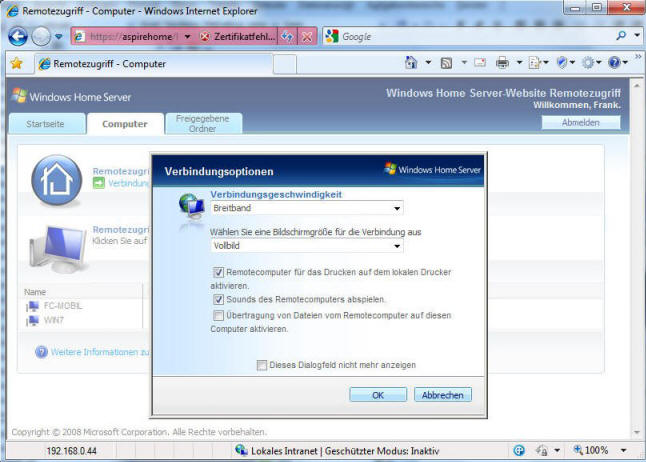Click the search magnifier icon
This screenshot has width=646, height=462.
tap(621, 36)
